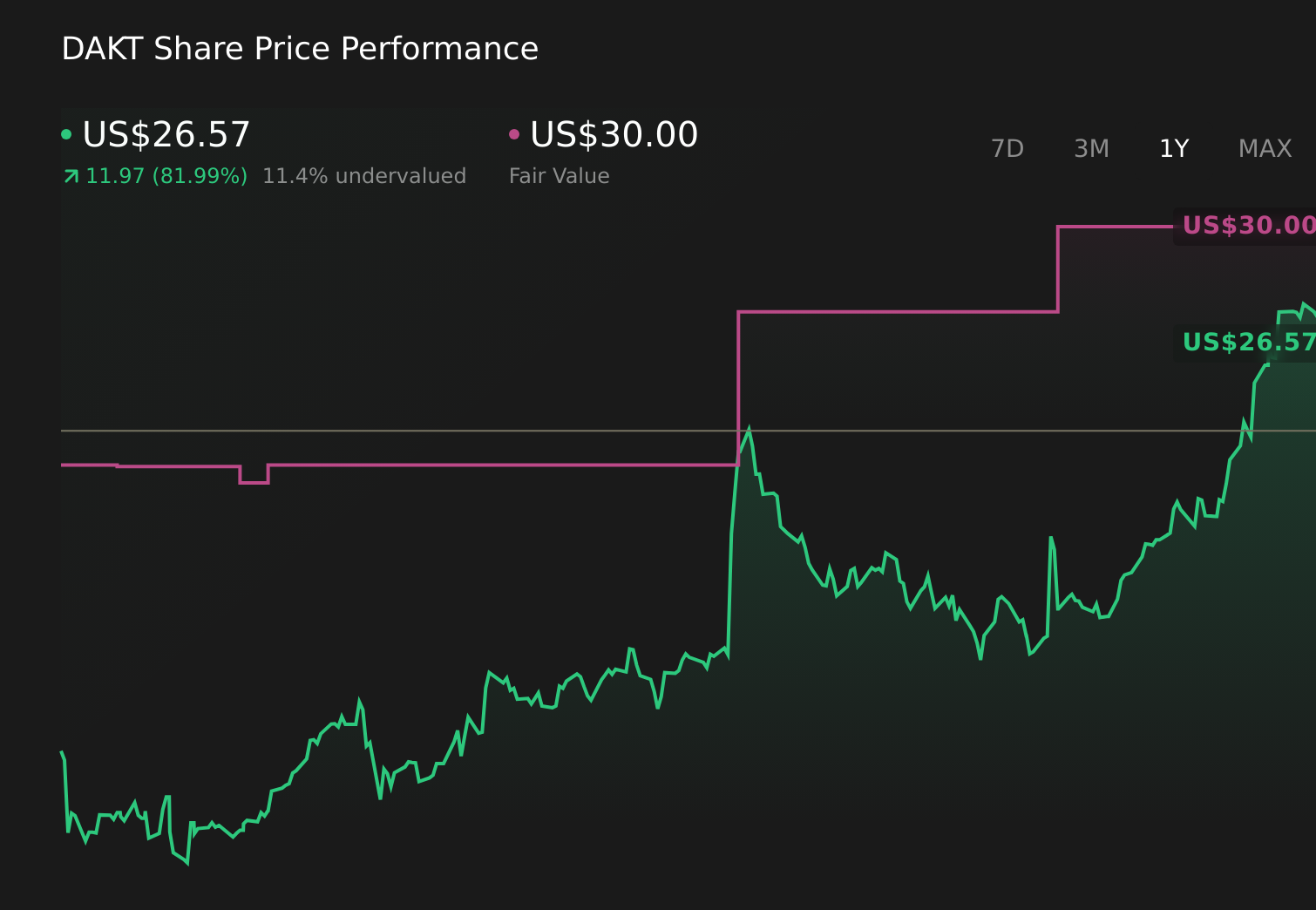Switch chart range to 3M

pyautogui.click(x=1090, y=148)
